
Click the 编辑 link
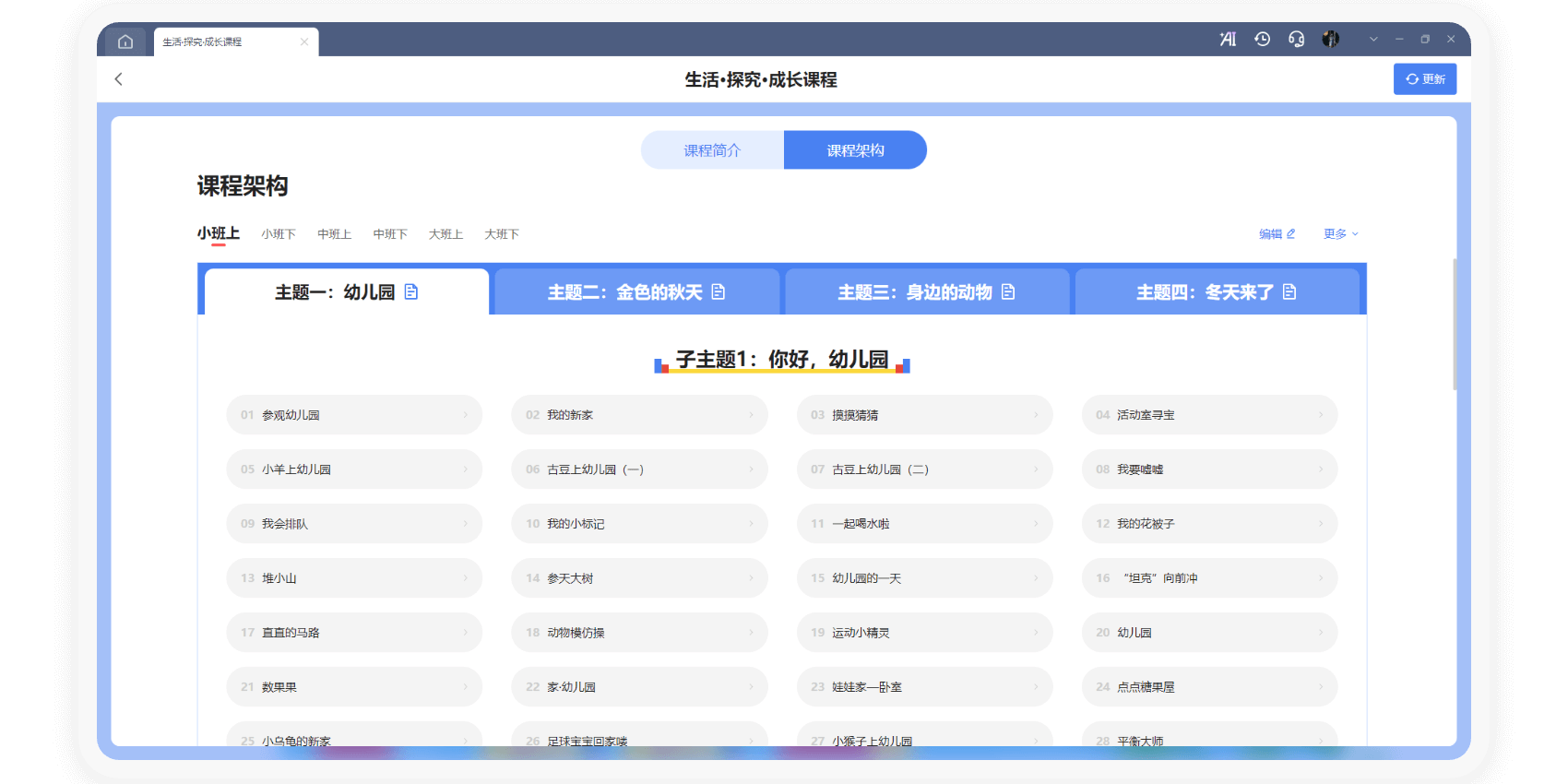(1277, 234)
